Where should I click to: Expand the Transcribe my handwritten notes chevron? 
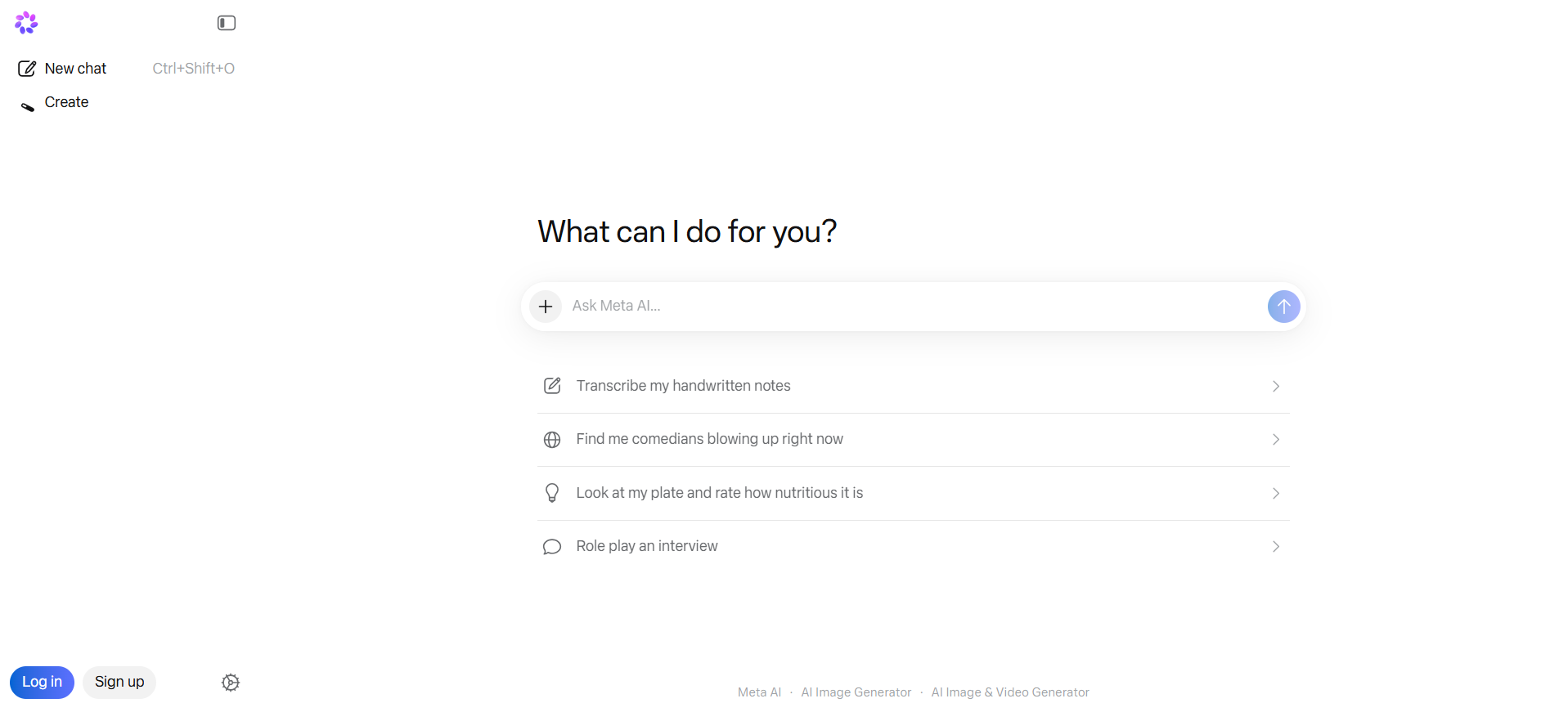coord(1275,387)
